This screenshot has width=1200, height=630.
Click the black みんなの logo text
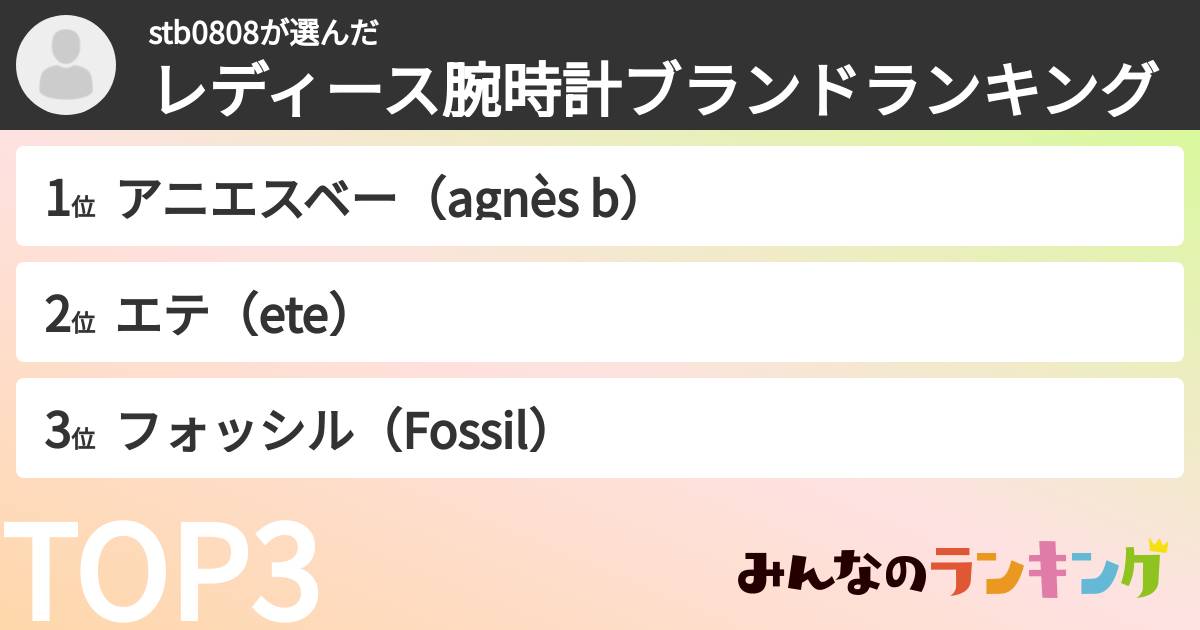click(x=828, y=575)
